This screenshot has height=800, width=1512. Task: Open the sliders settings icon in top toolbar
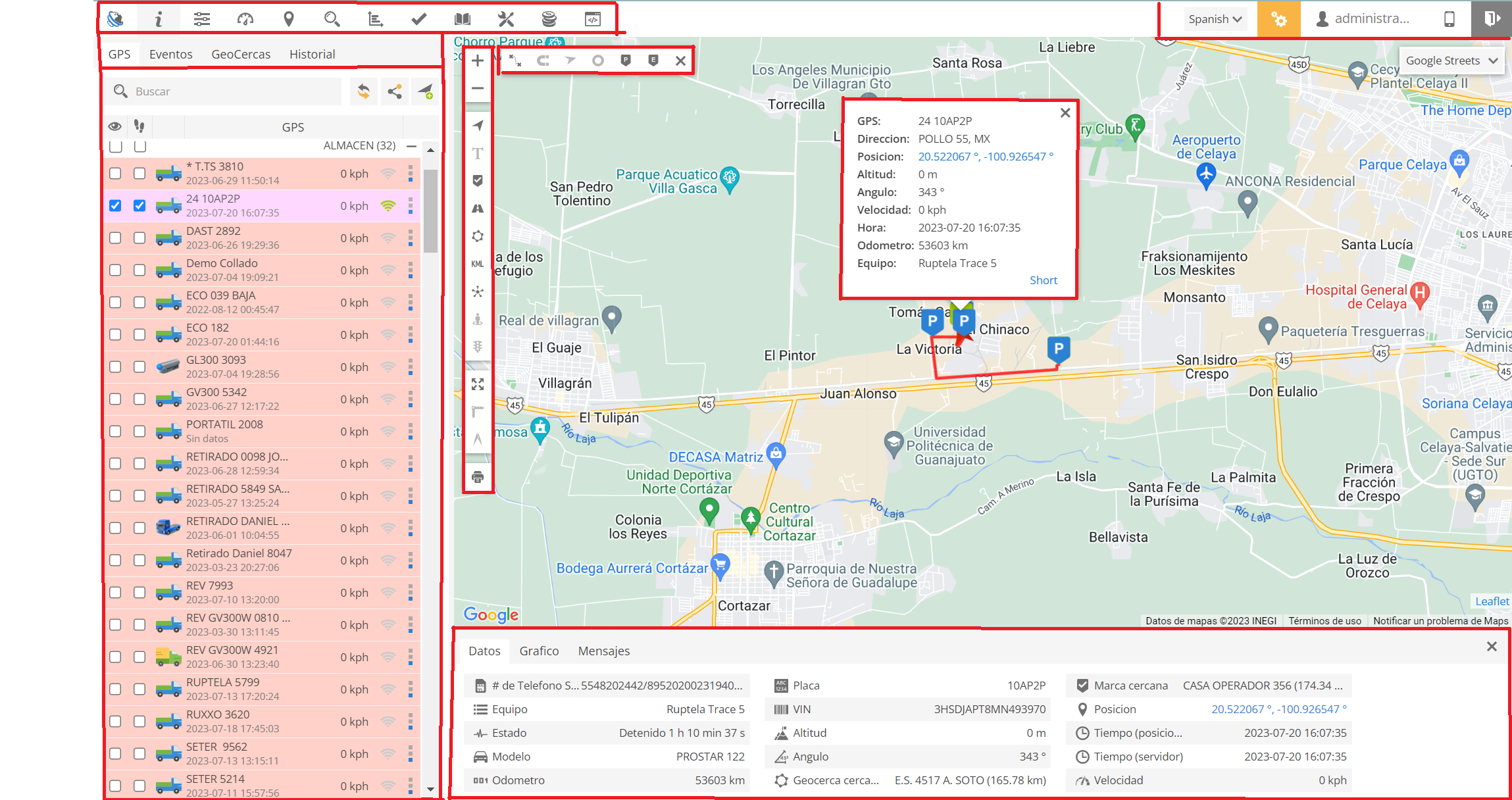[x=202, y=19]
